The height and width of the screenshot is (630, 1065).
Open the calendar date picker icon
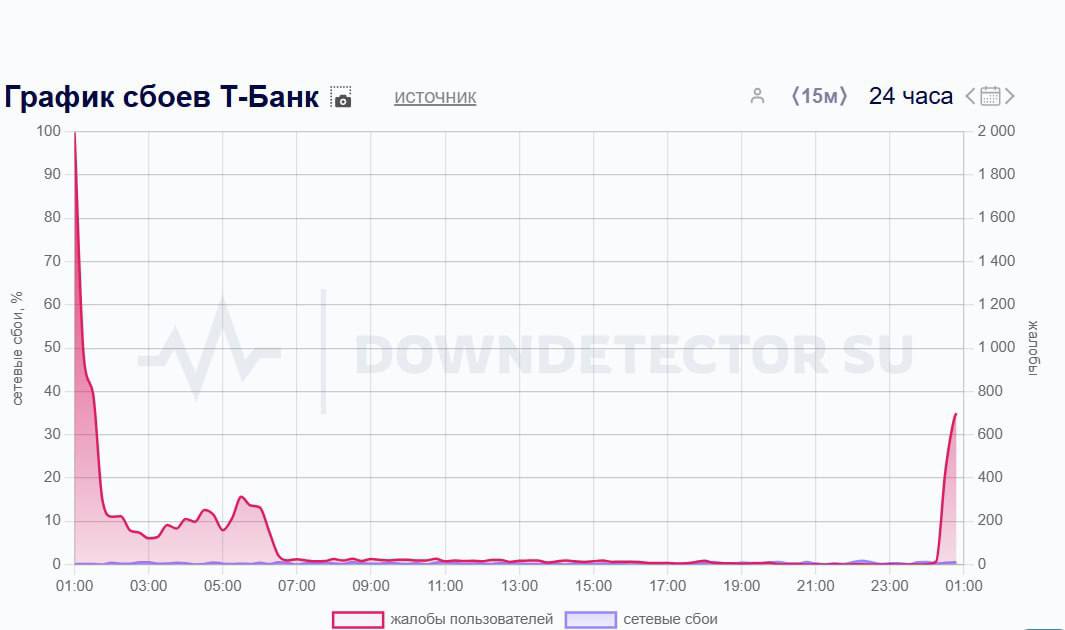pyautogui.click(x=990, y=96)
